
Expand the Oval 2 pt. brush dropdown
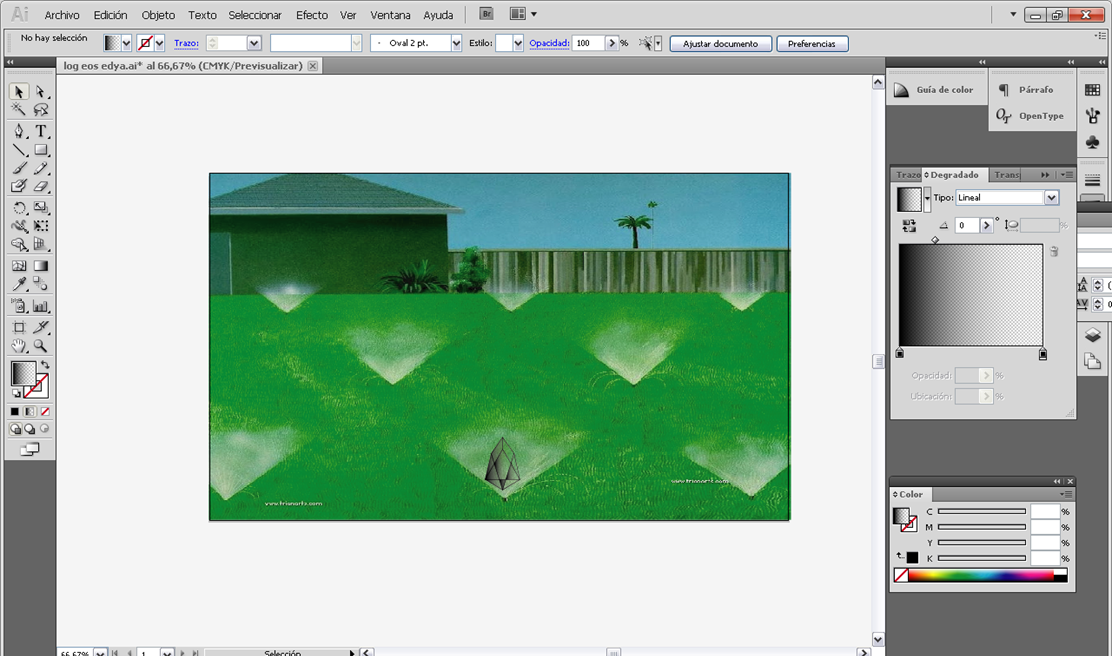tap(456, 44)
